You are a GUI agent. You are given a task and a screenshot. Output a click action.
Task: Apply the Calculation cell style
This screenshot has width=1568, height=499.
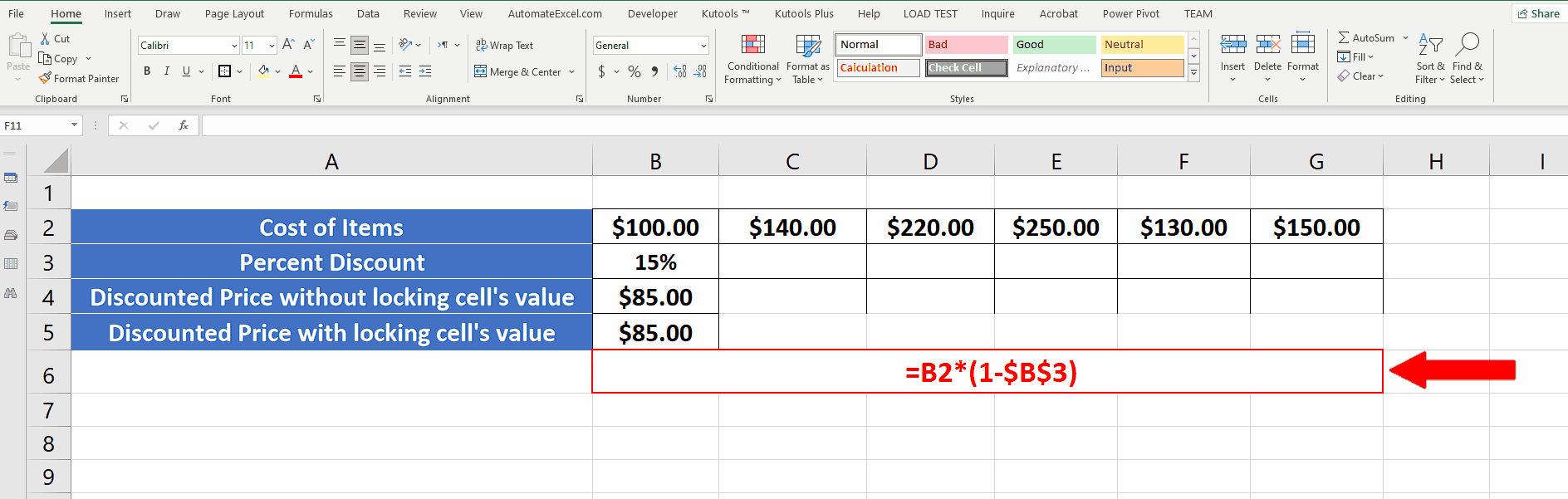point(879,68)
